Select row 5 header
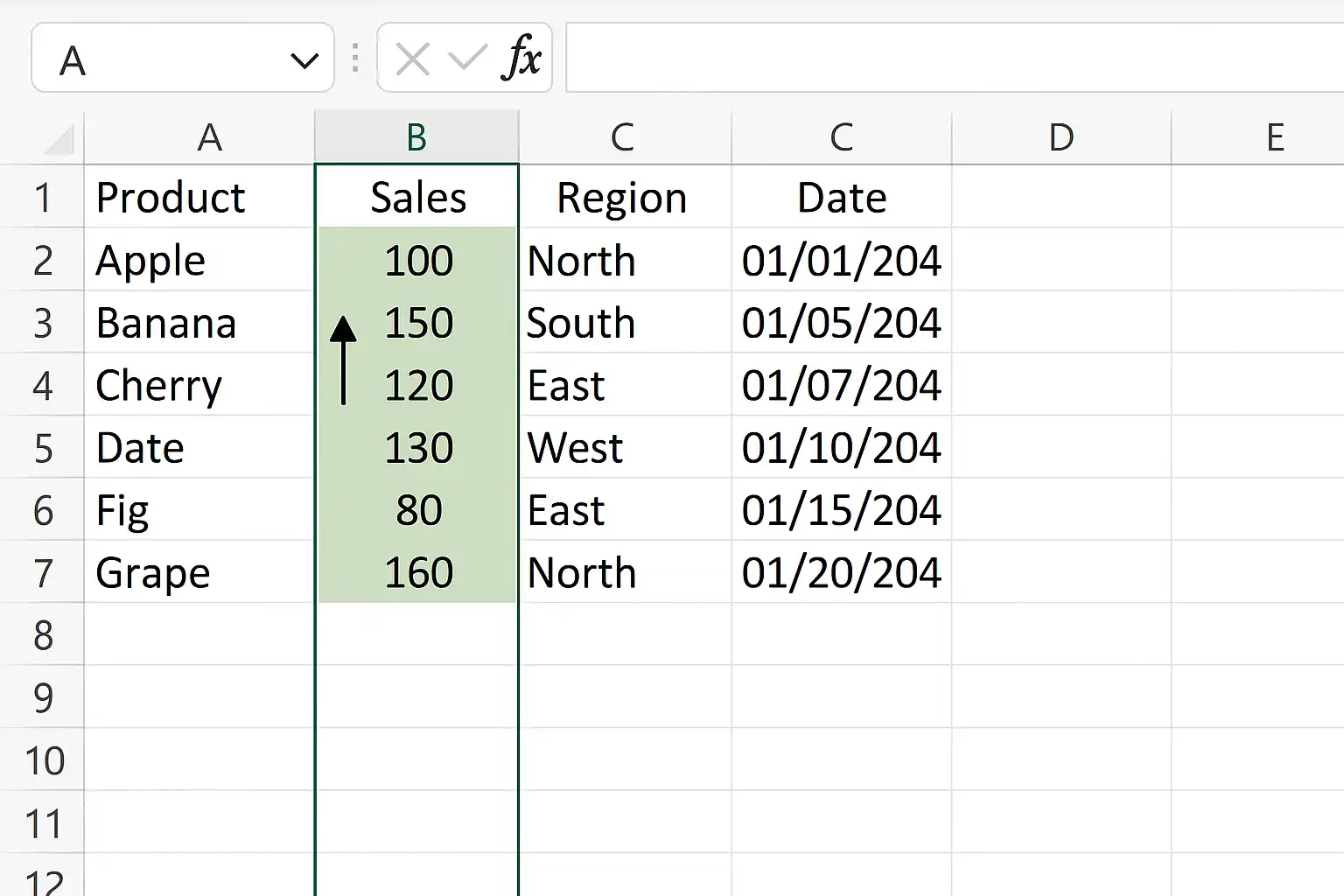Viewport: 1344px width, 896px height. (x=42, y=447)
